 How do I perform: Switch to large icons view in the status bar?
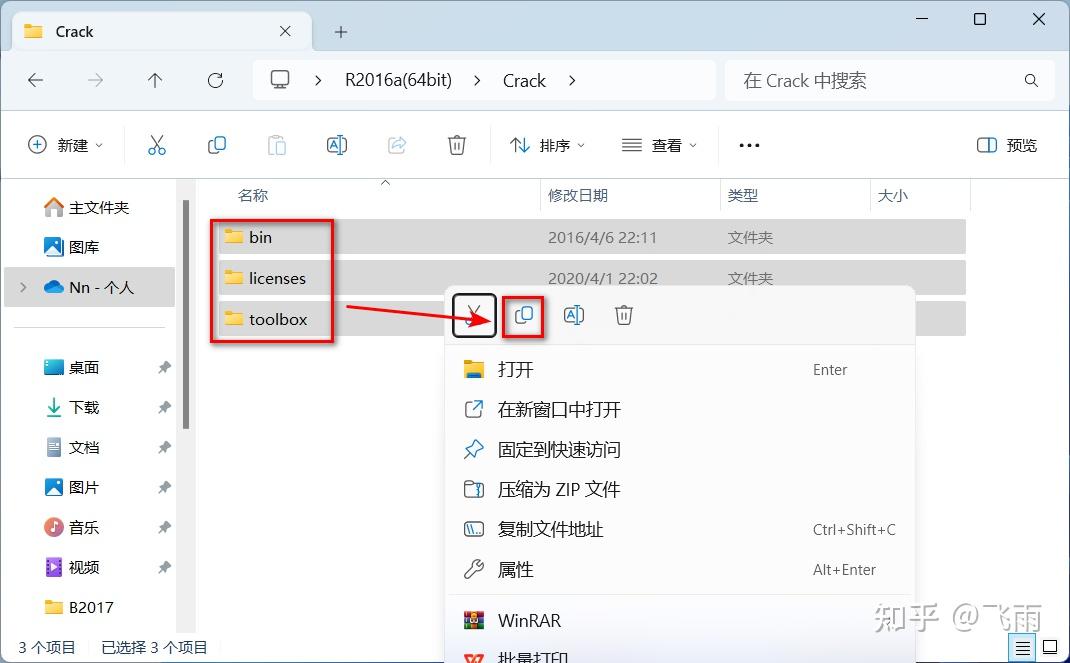tap(1050, 648)
